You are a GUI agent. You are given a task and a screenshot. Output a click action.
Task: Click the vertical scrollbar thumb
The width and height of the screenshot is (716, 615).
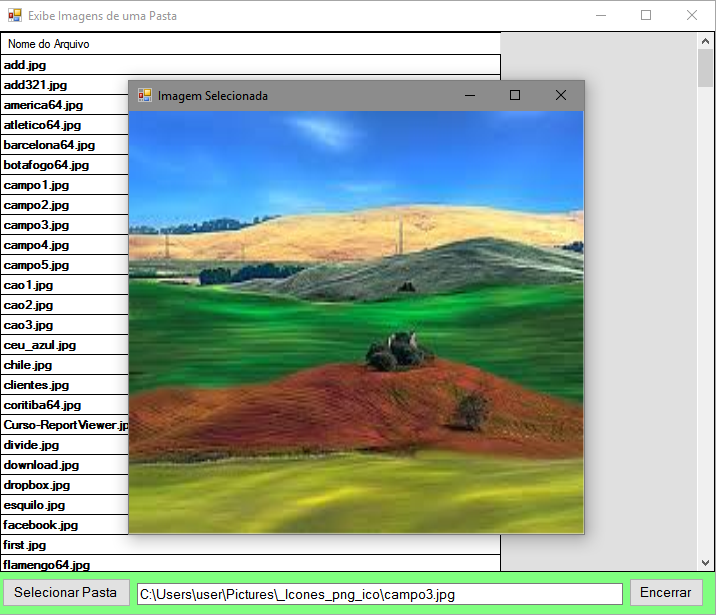pos(705,68)
